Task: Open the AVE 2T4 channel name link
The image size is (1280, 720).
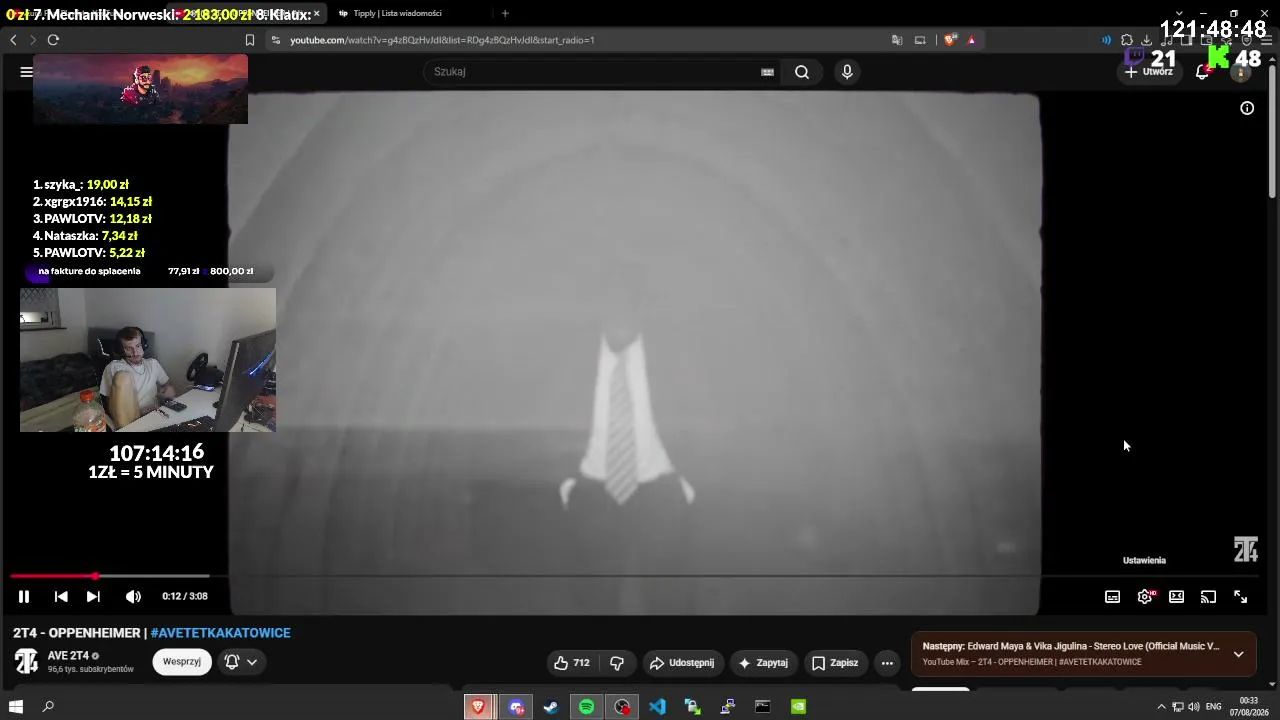Action: [x=68, y=656]
